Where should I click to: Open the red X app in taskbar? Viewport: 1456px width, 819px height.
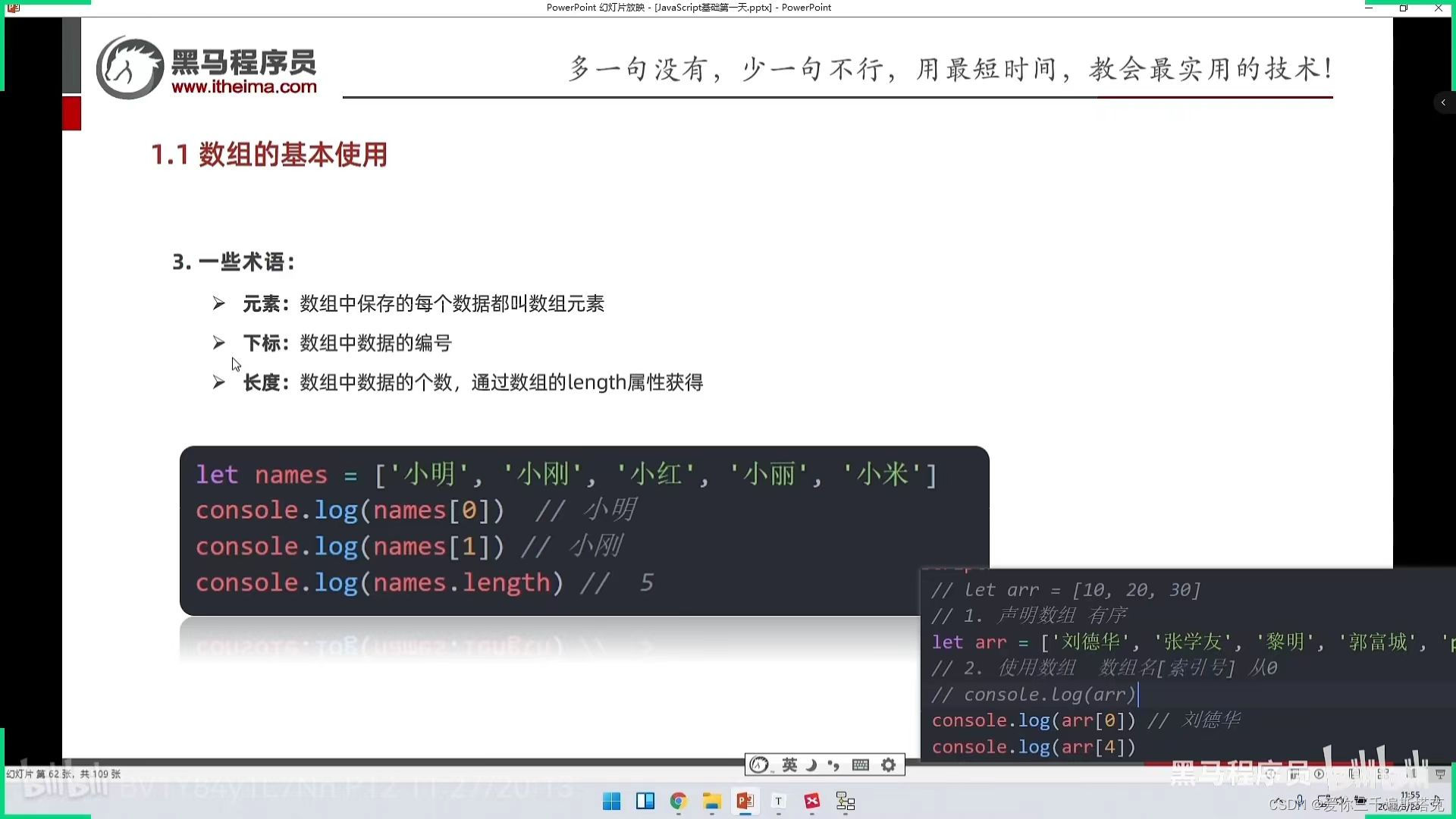[812, 802]
